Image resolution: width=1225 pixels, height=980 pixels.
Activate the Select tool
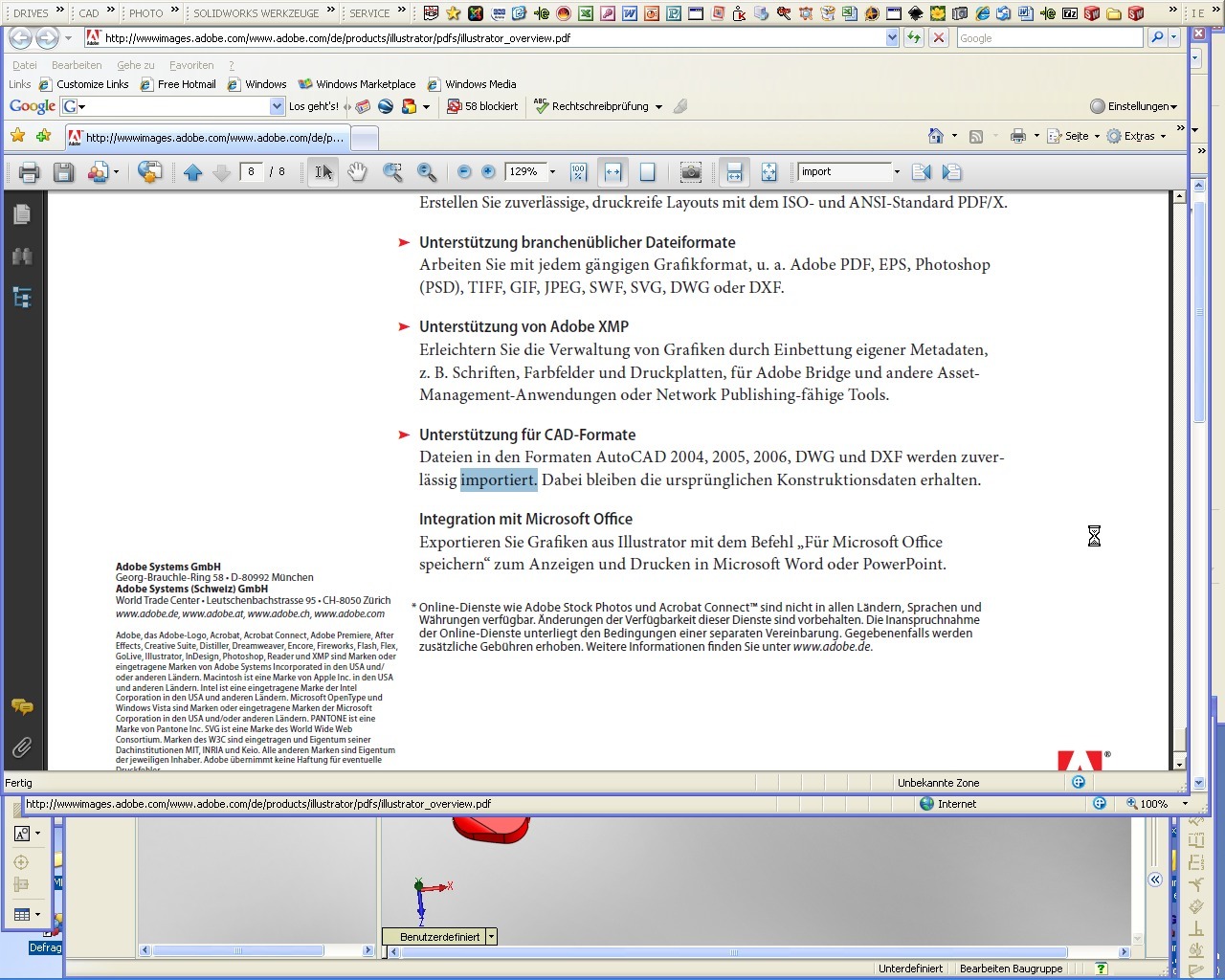point(323,172)
